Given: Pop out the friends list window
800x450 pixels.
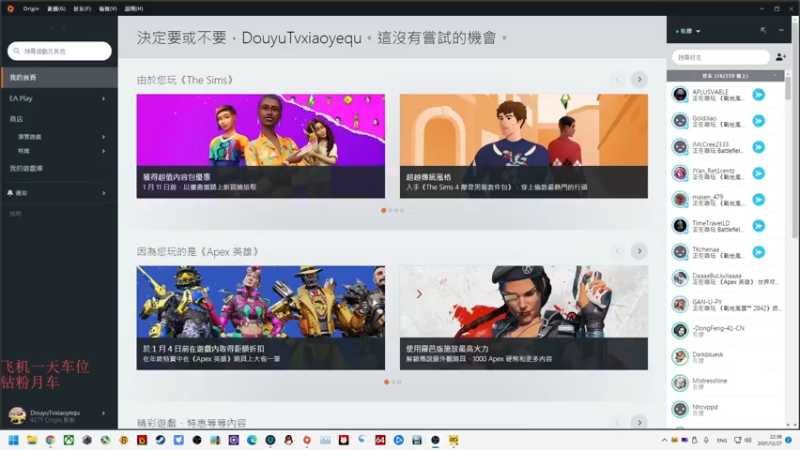Looking at the screenshot, I should click(763, 31).
